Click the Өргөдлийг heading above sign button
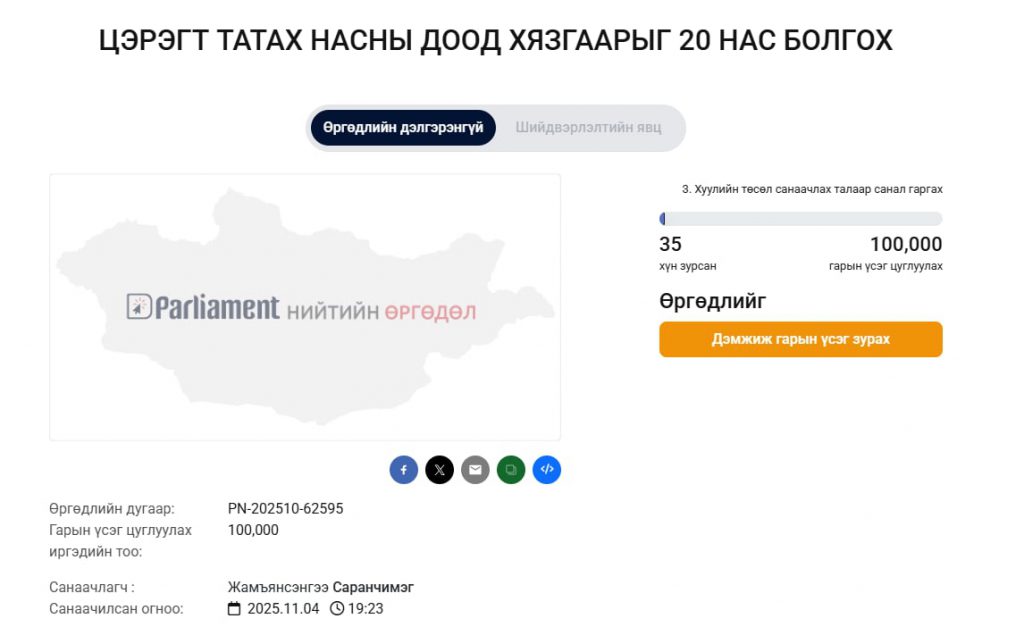The width and height of the screenshot is (1024, 627). (x=713, y=301)
